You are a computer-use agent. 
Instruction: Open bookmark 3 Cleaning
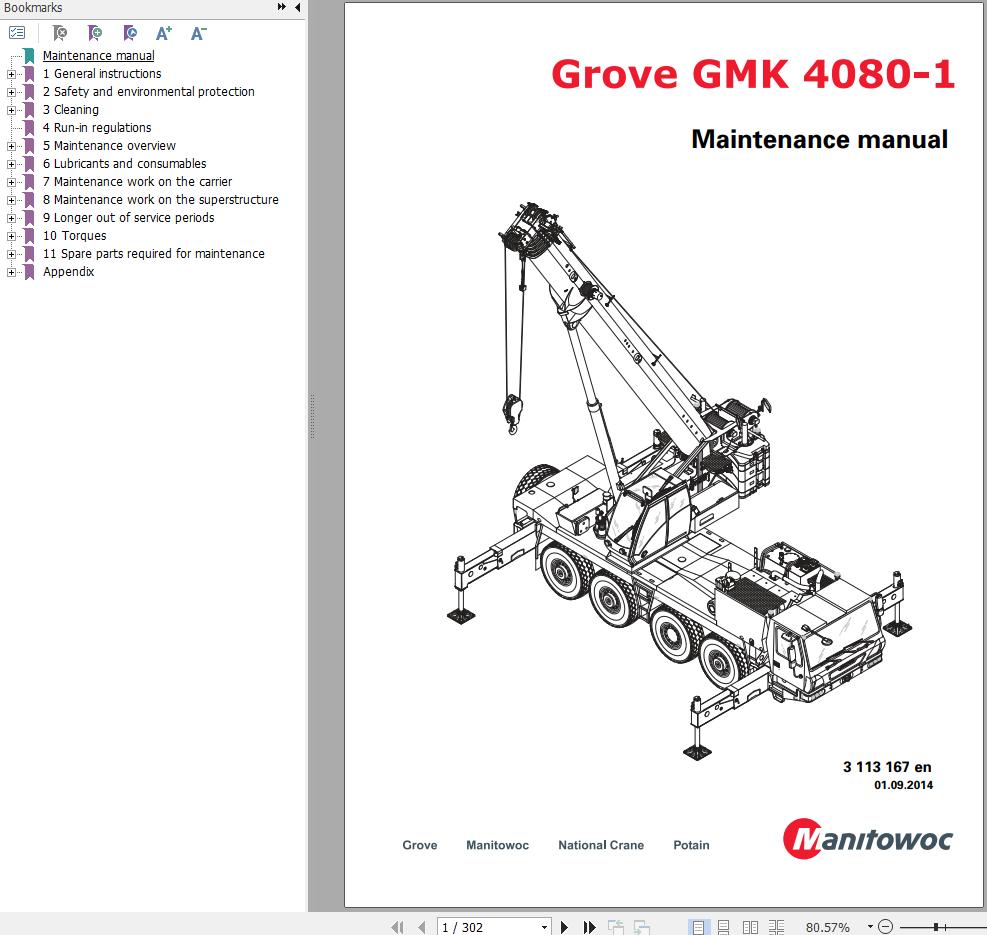click(70, 110)
